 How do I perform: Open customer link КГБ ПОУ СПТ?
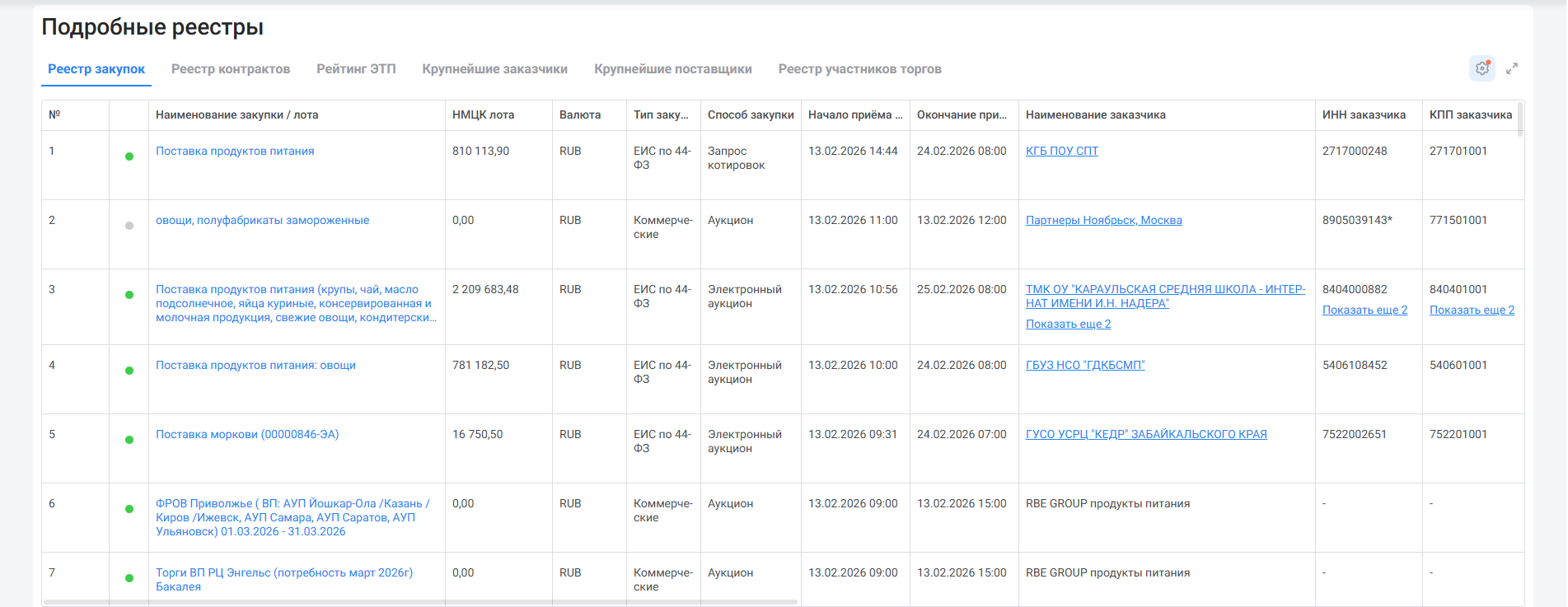tap(1061, 152)
